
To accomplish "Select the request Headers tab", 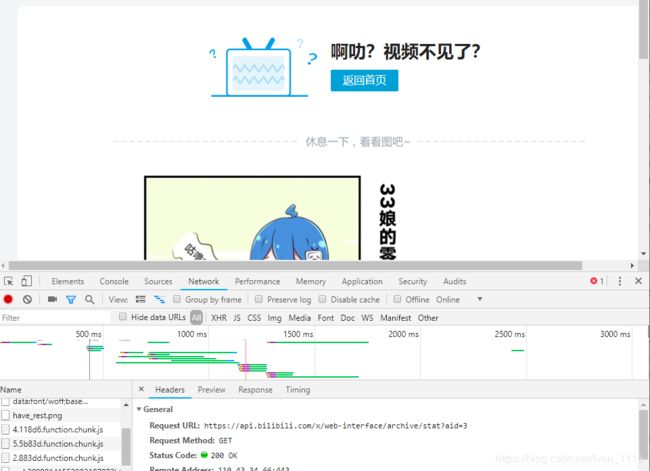I will [x=170, y=390].
